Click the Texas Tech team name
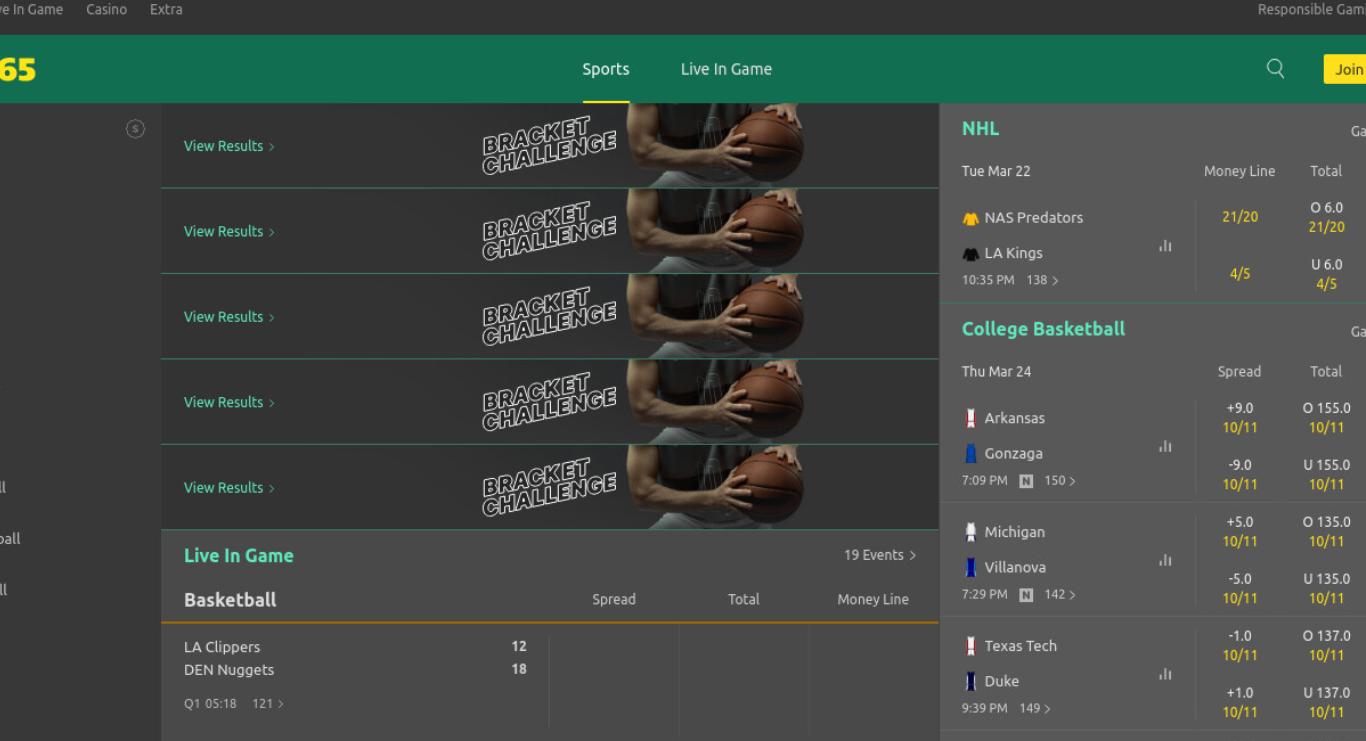 [1020, 646]
